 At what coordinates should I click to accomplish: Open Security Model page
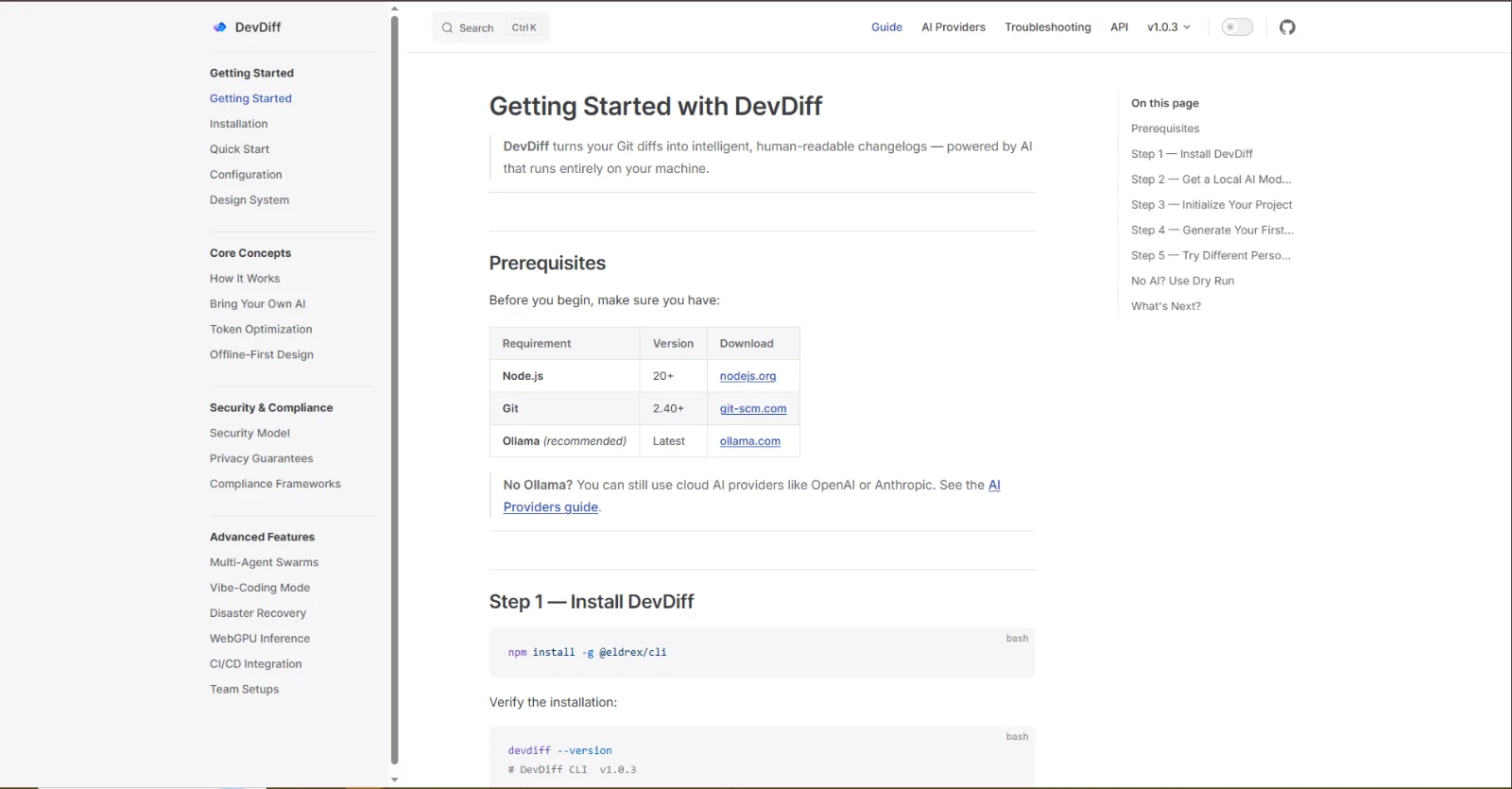click(x=249, y=434)
